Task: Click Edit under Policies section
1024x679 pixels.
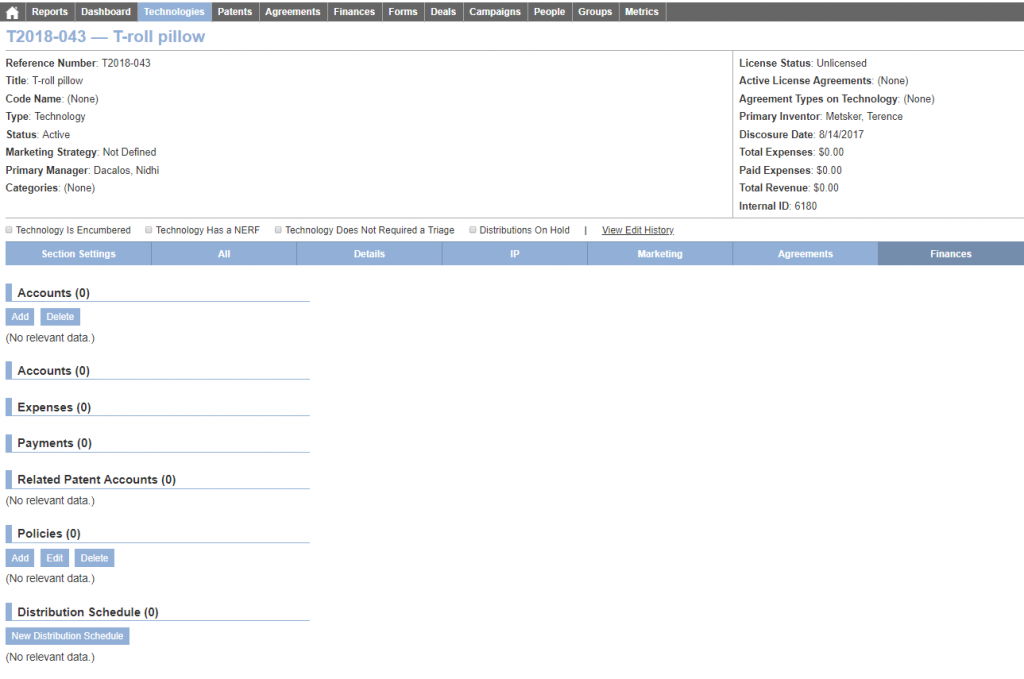Action: pyautogui.click(x=55, y=558)
